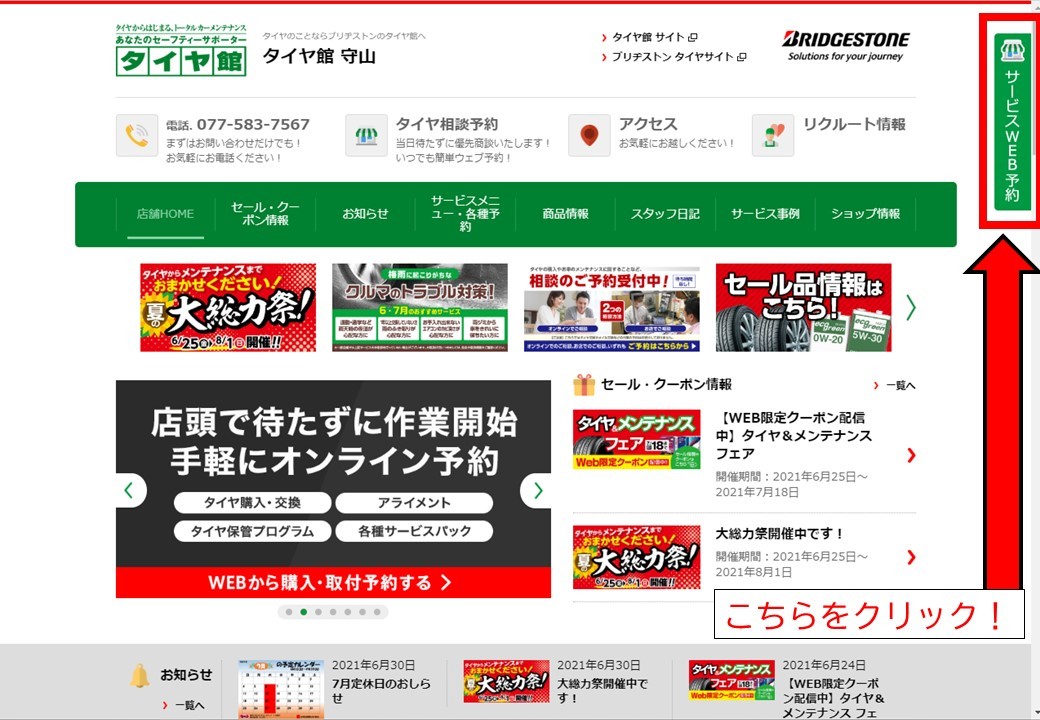Select the first carousel pagination dot

tap(289, 612)
